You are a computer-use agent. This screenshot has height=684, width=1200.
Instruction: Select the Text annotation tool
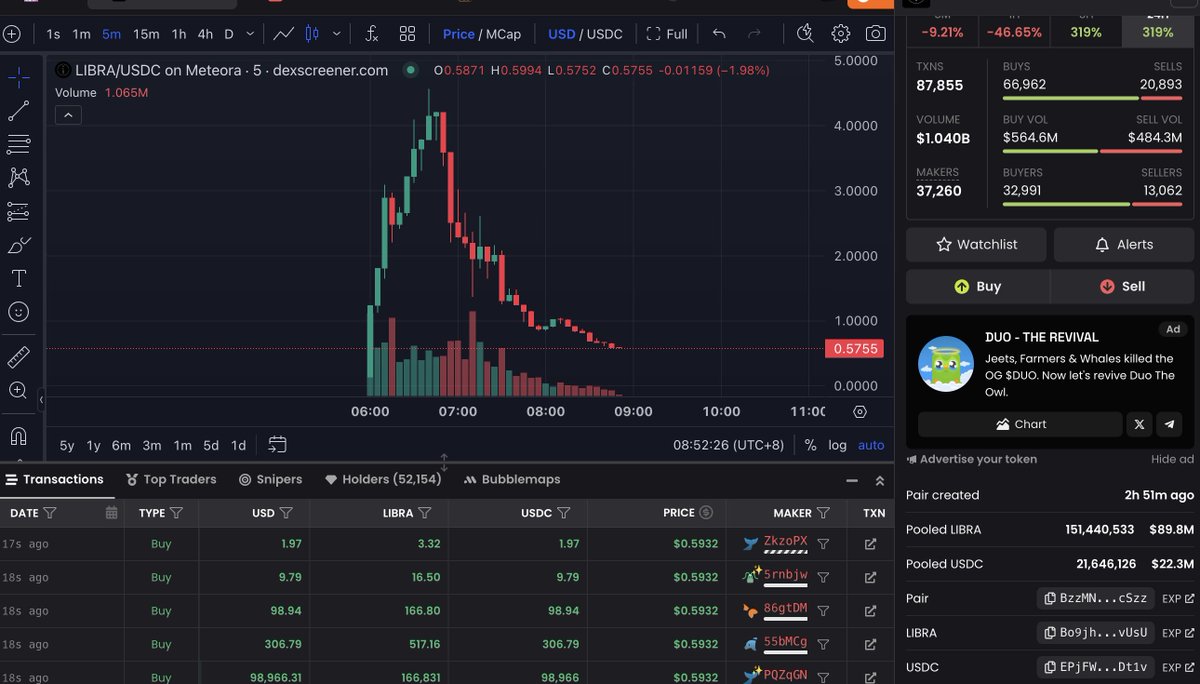pos(18,278)
